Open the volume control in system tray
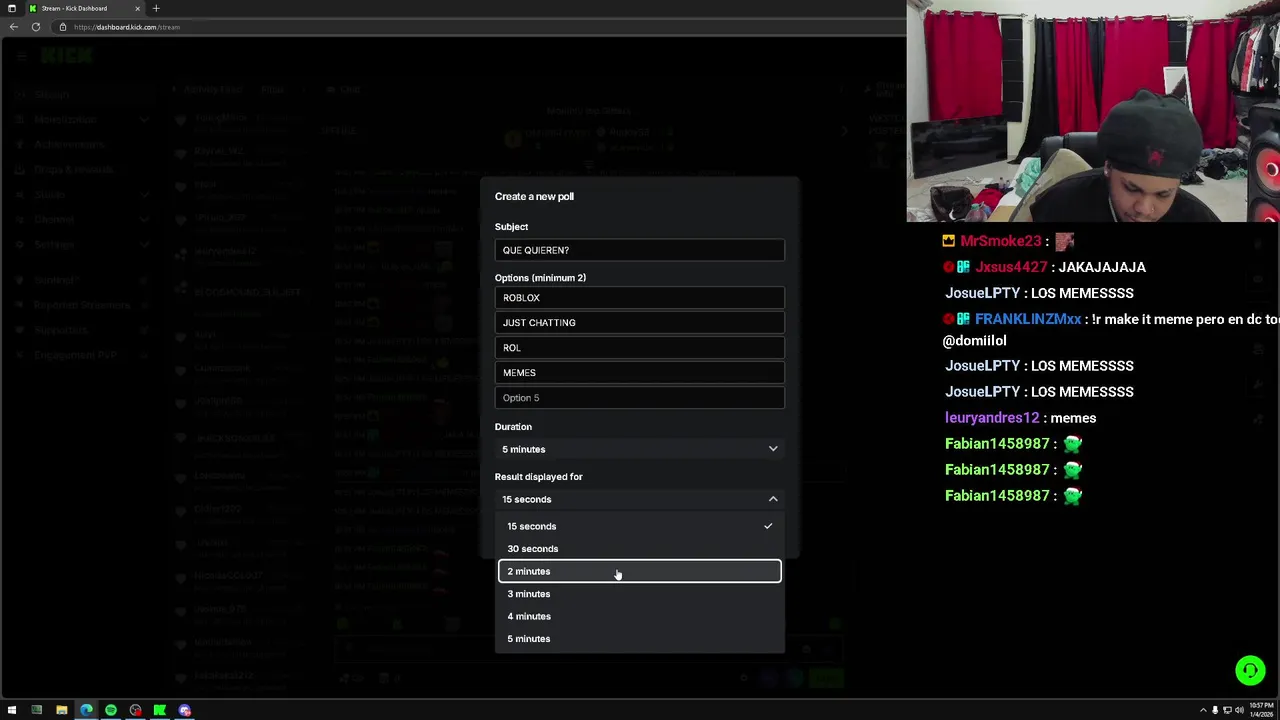The width and height of the screenshot is (1280, 720). pos(1239,710)
